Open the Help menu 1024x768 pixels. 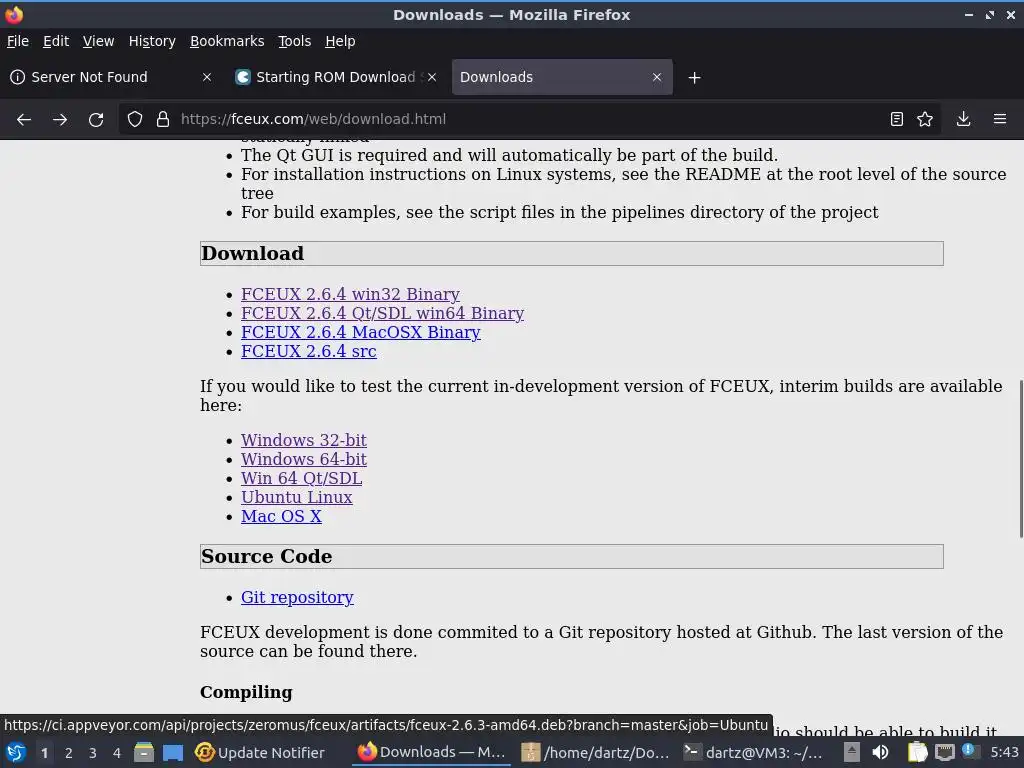point(340,41)
